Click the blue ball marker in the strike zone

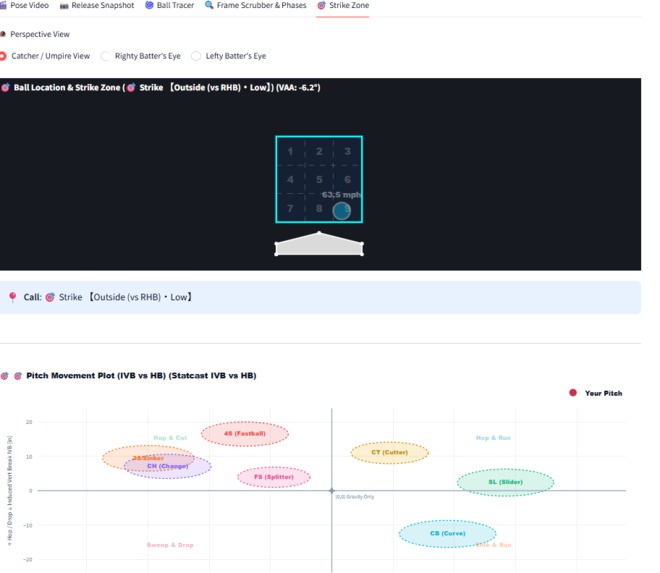[341, 211]
